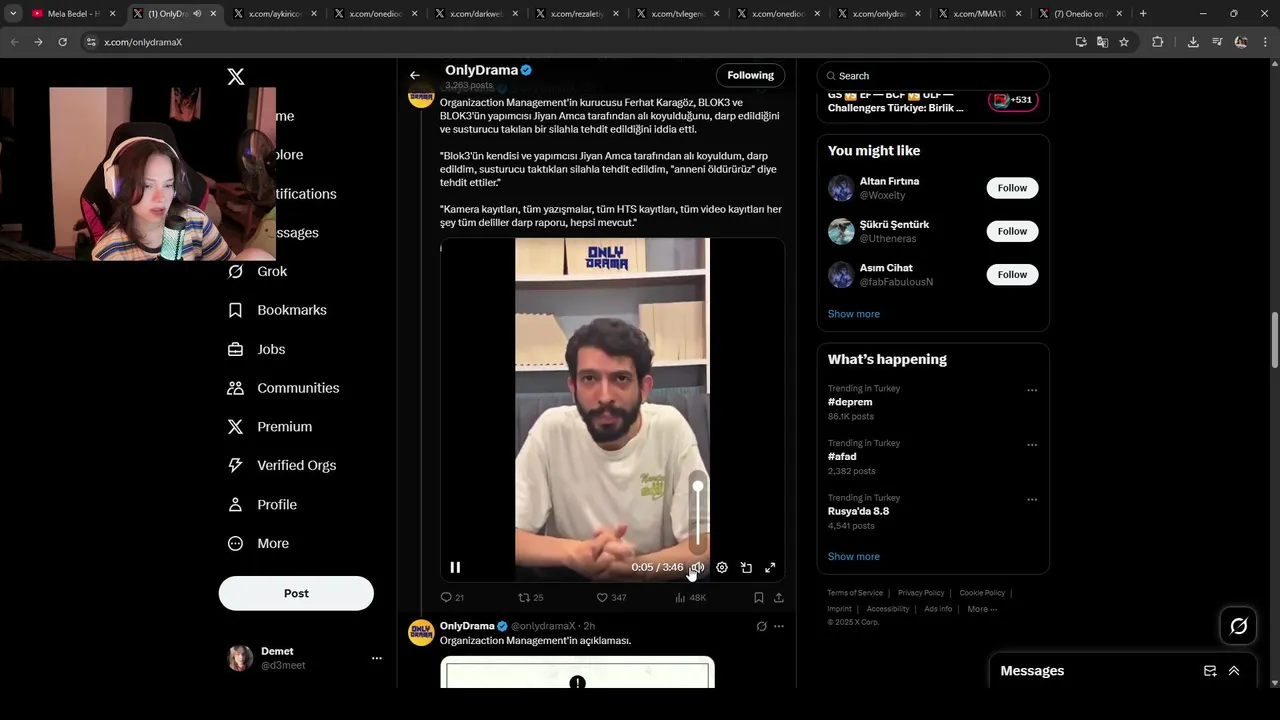Open a new browser tab

point(1143,14)
